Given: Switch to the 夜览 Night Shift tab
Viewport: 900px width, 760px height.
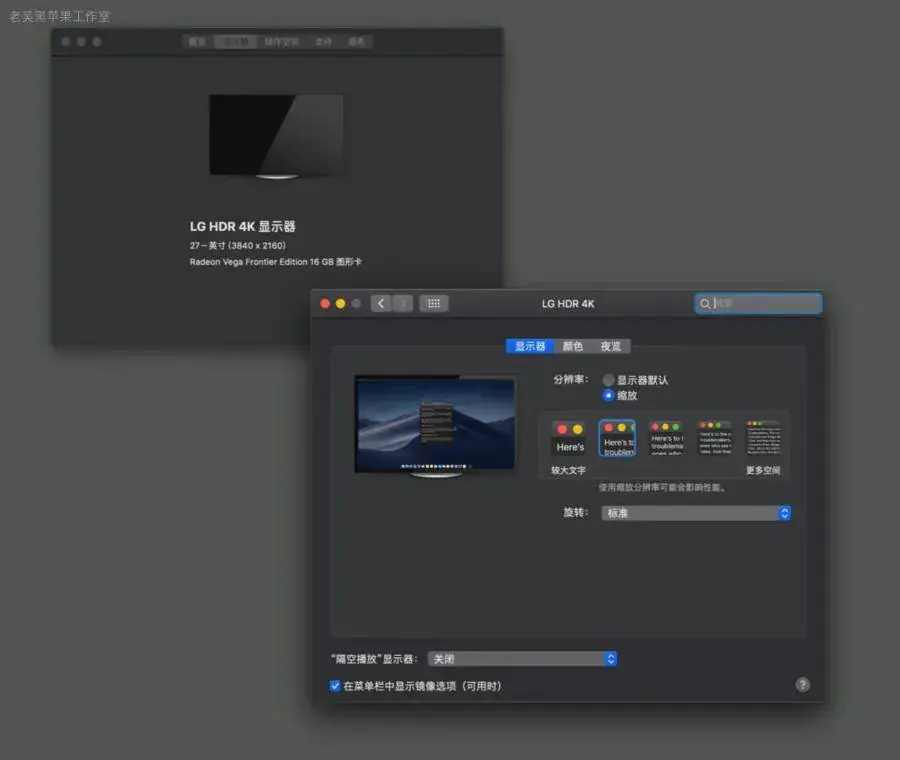Looking at the screenshot, I should (x=611, y=346).
